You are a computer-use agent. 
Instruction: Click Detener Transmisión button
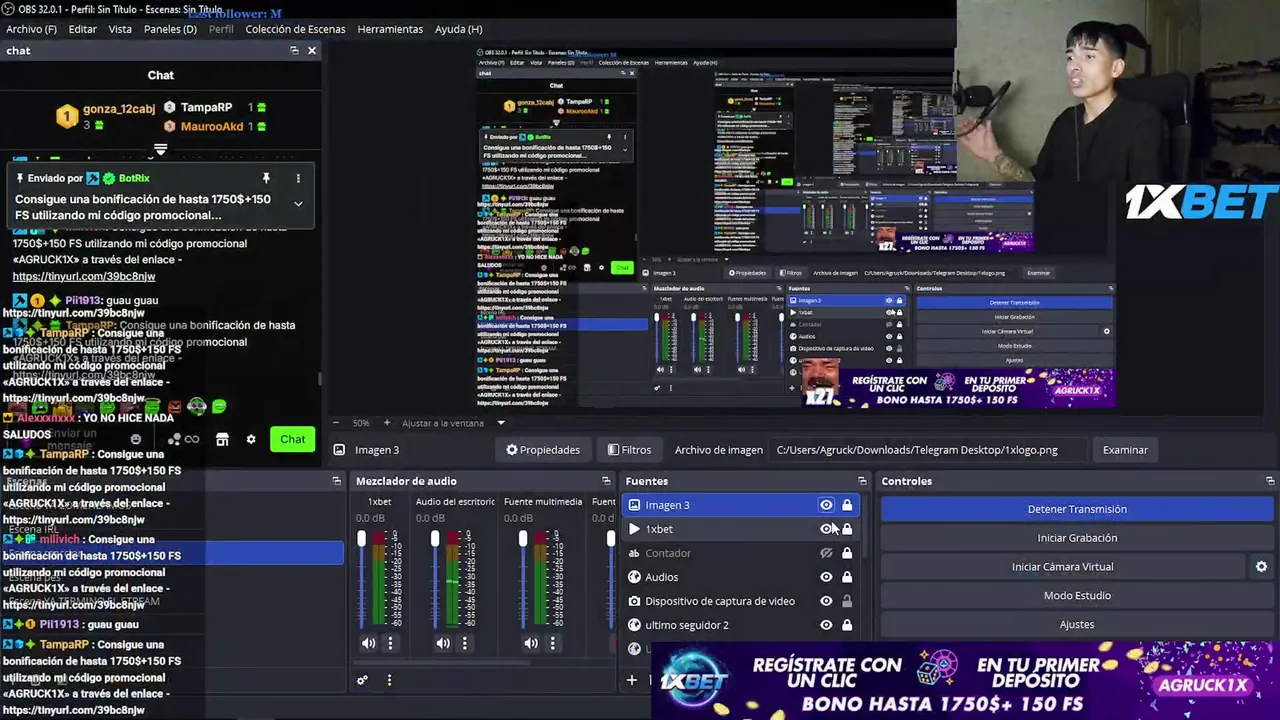[1077, 509]
